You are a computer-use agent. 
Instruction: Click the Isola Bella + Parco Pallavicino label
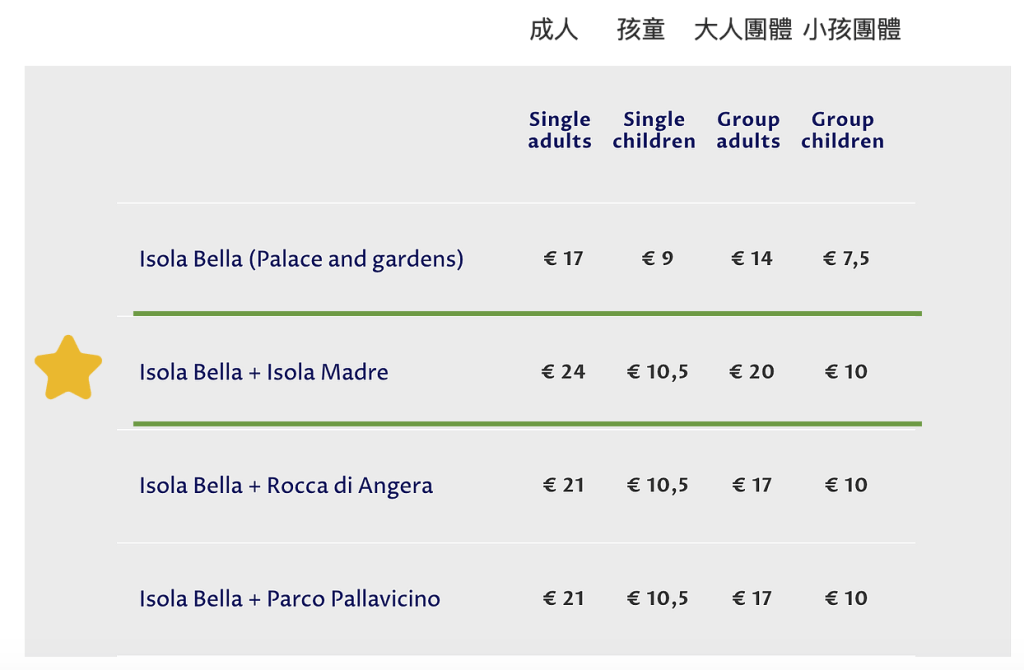(x=290, y=599)
